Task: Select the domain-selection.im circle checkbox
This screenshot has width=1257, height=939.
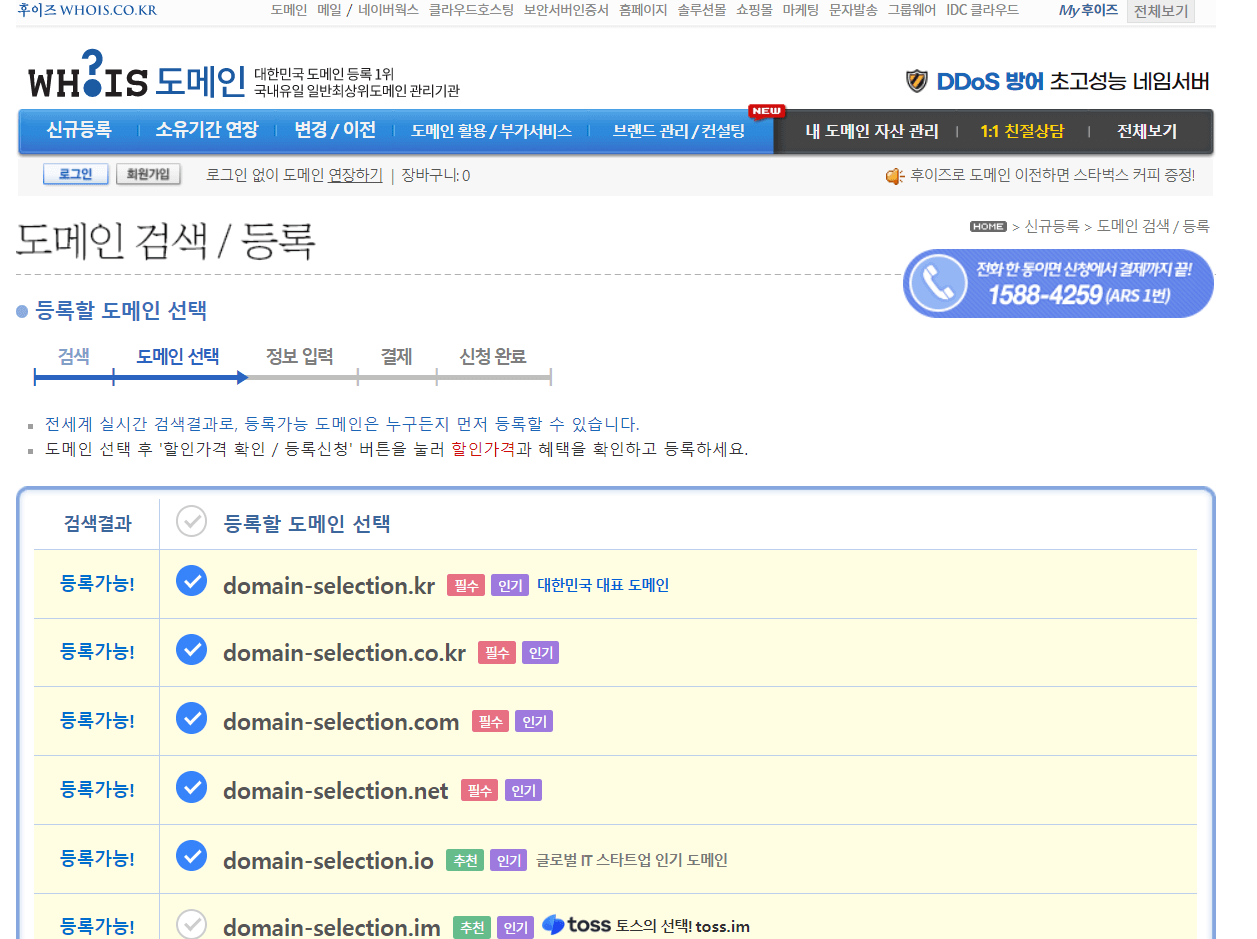Action: tap(191, 926)
